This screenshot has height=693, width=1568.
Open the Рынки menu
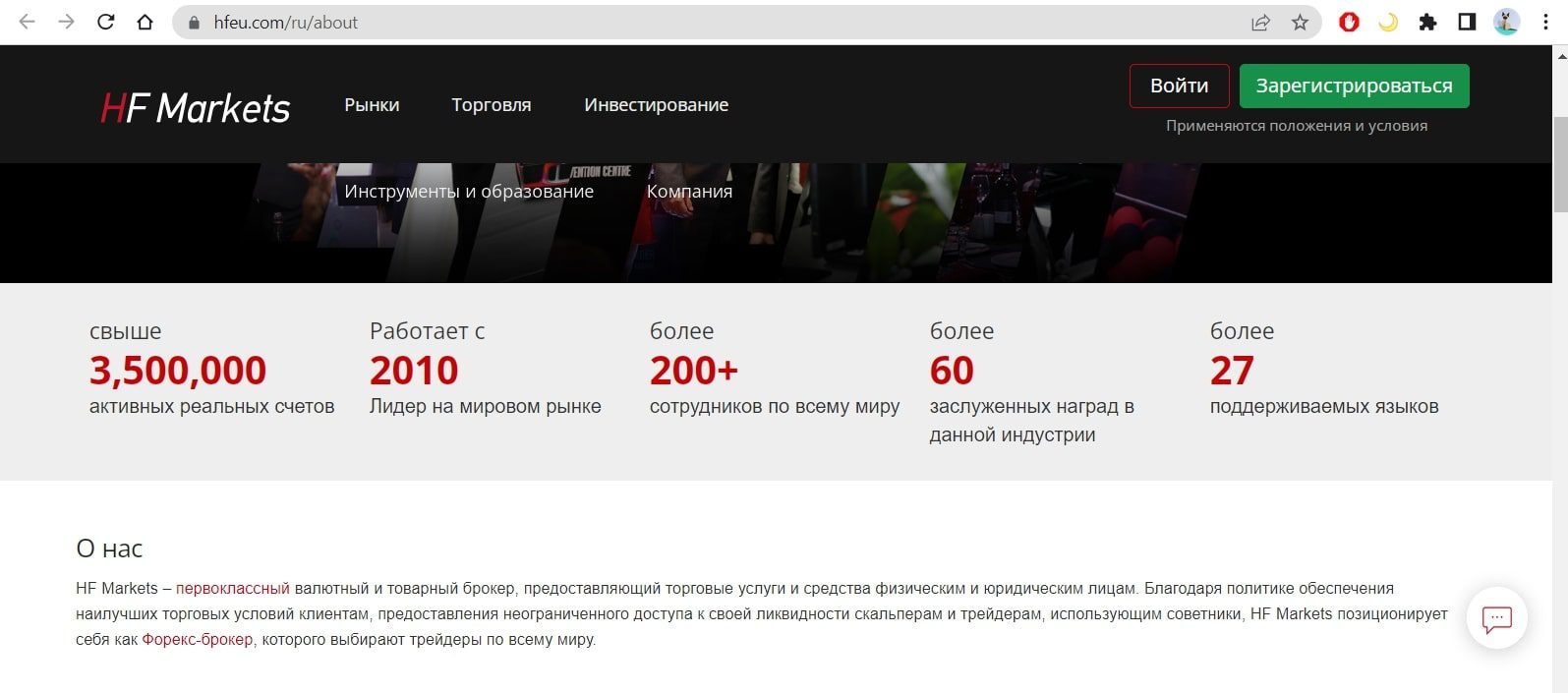[x=372, y=105]
